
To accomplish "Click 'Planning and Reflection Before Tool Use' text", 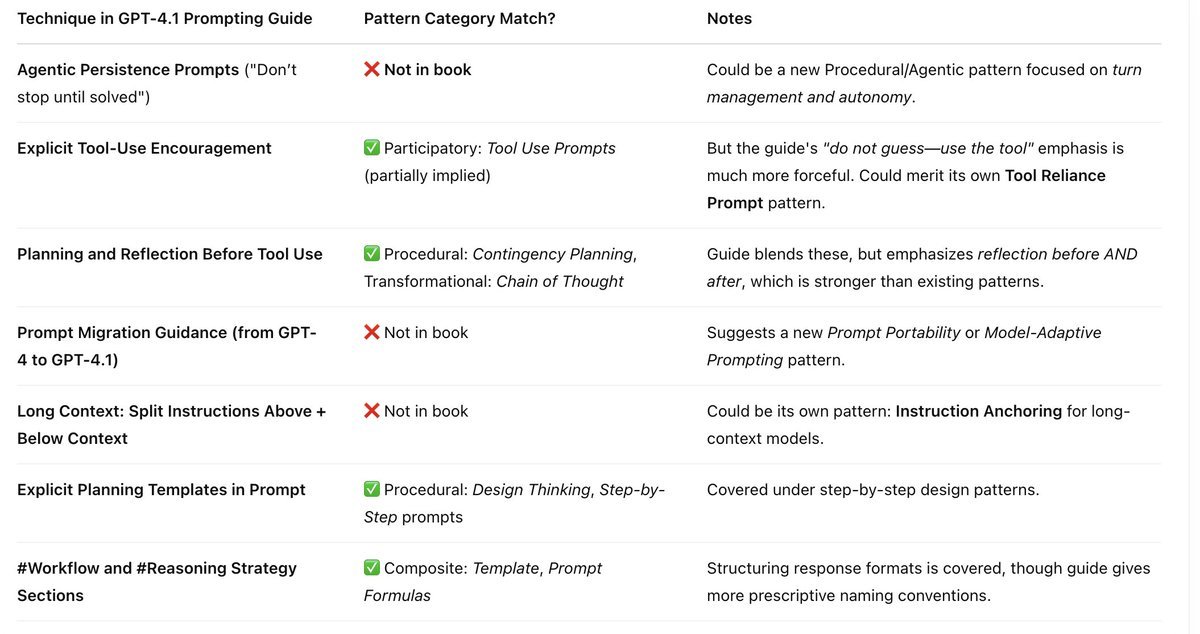I will pyautogui.click(x=170, y=254).
